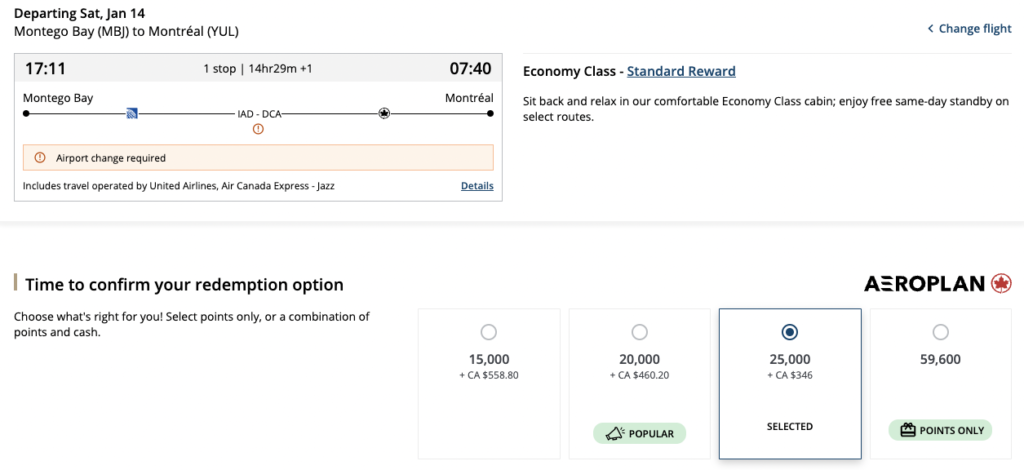The height and width of the screenshot is (470, 1024).
Task: Click the Air Canada maple leaf logo
Action: click(x=1001, y=284)
